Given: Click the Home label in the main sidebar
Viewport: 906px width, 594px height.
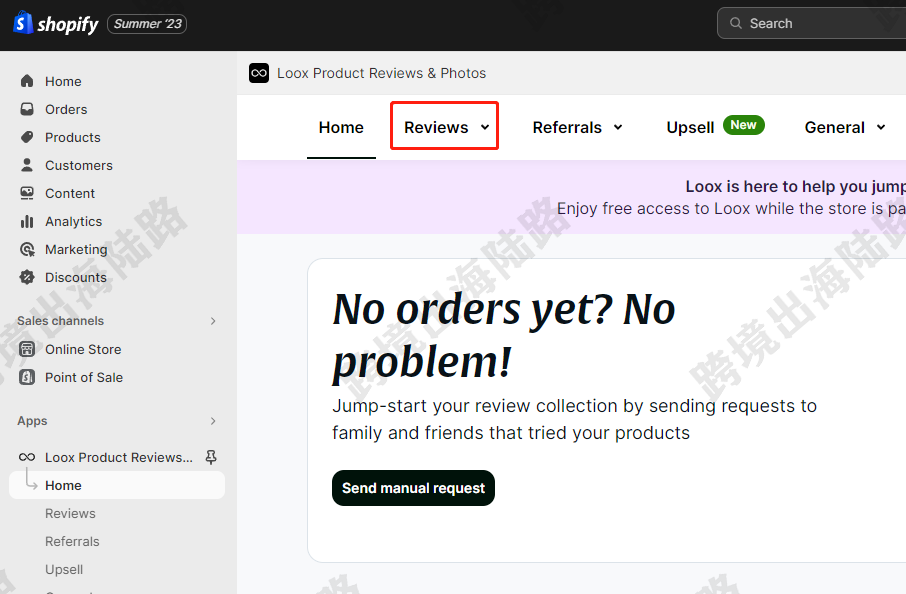Looking at the screenshot, I should coord(63,81).
